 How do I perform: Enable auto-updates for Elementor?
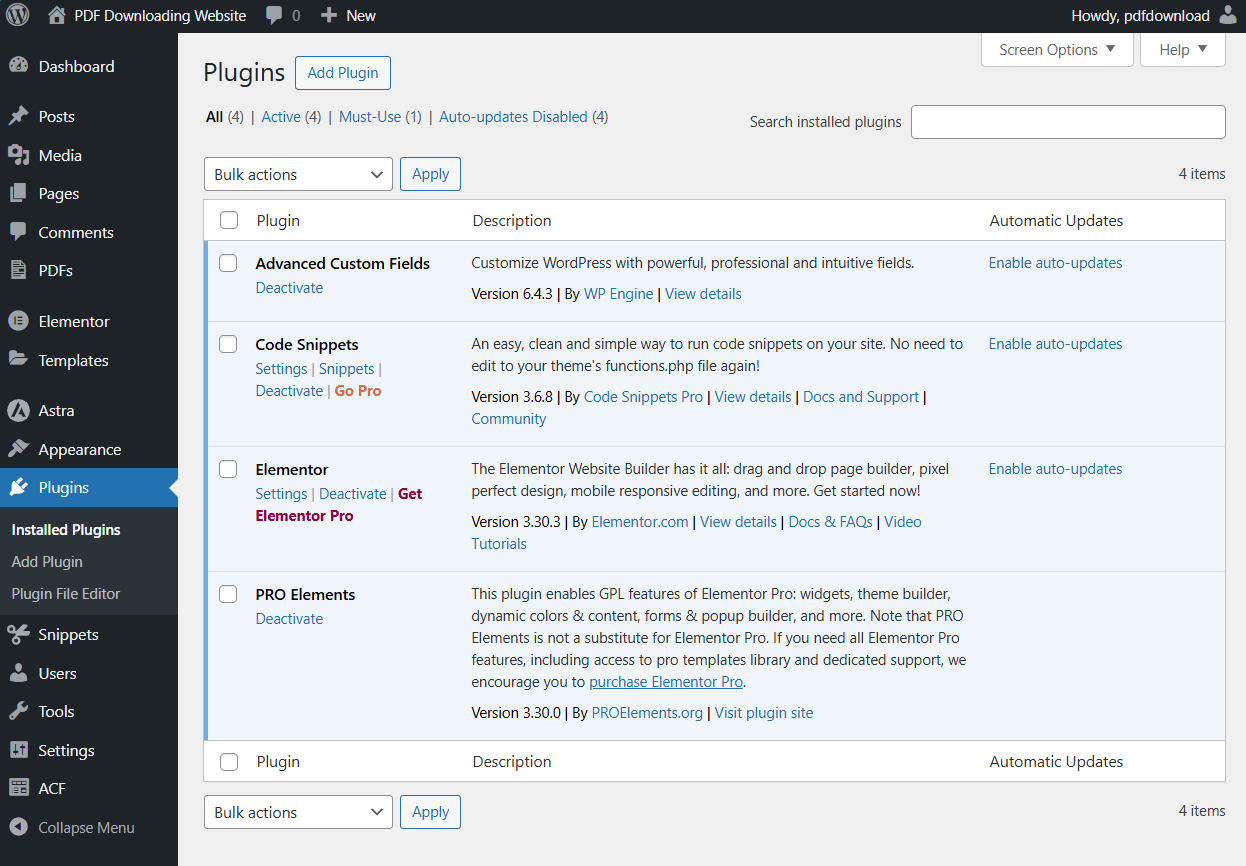click(1055, 469)
